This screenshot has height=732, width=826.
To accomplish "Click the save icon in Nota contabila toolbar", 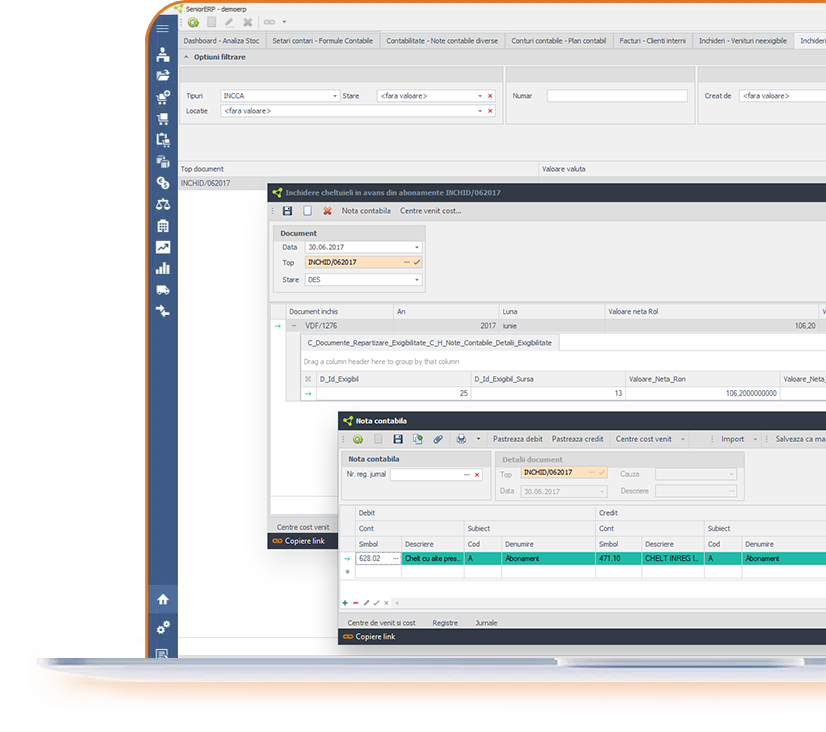I will pyautogui.click(x=397, y=439).
